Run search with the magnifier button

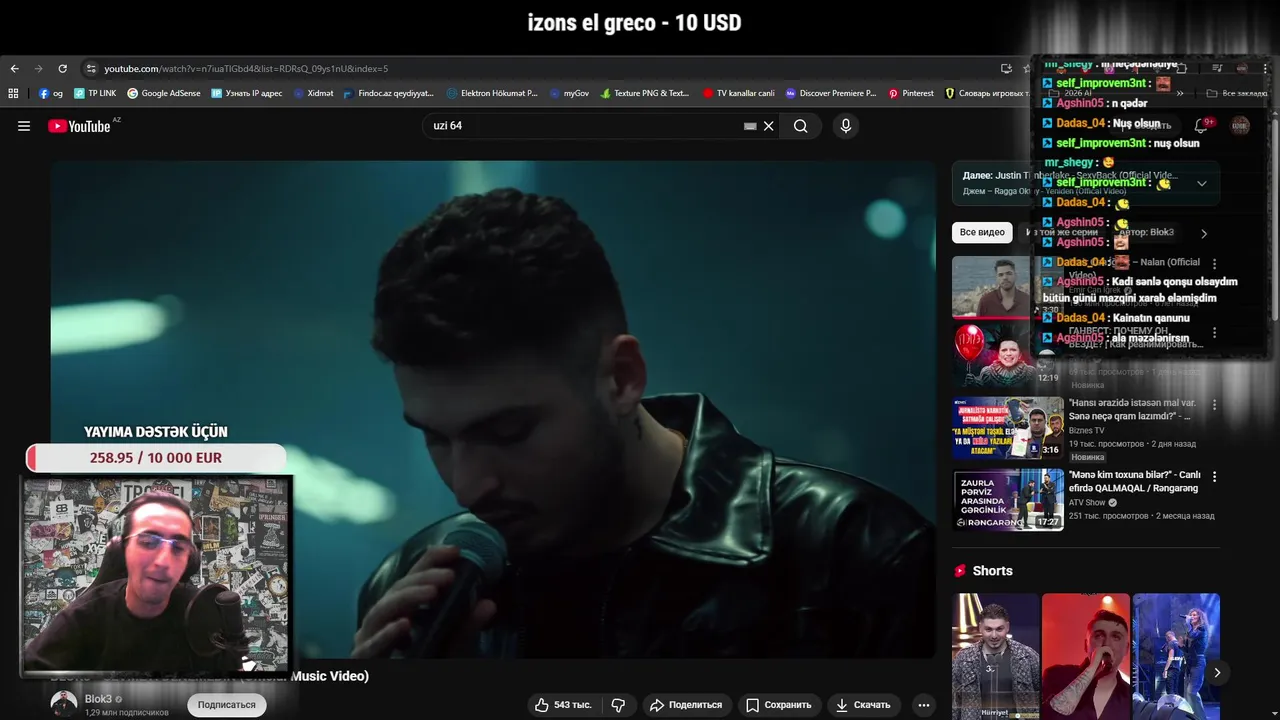pyautogui.click(x=800, y=126)
